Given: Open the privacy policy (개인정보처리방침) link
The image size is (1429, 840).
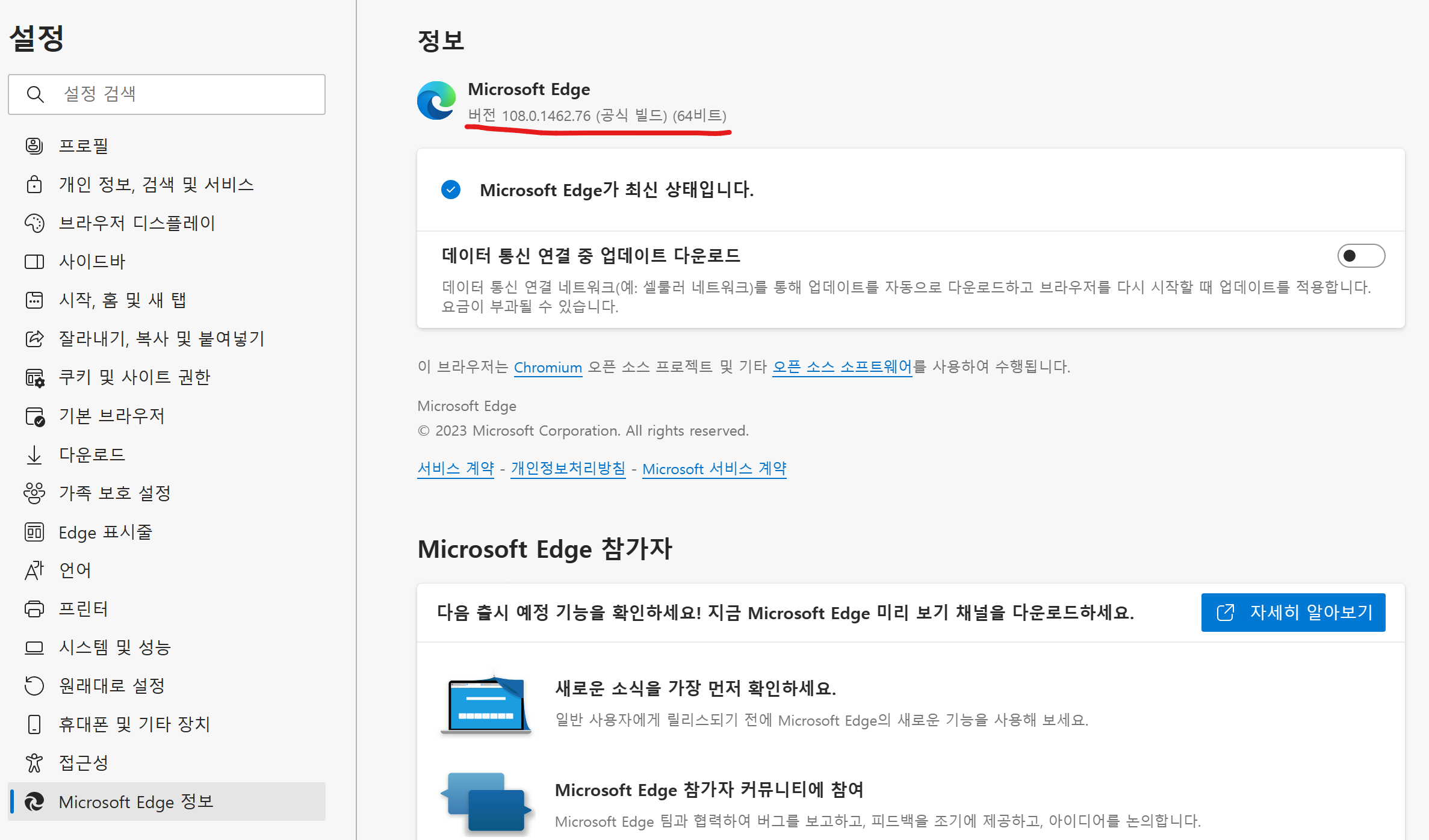Looking at the screenshot, I should click(x=568, y=469).
